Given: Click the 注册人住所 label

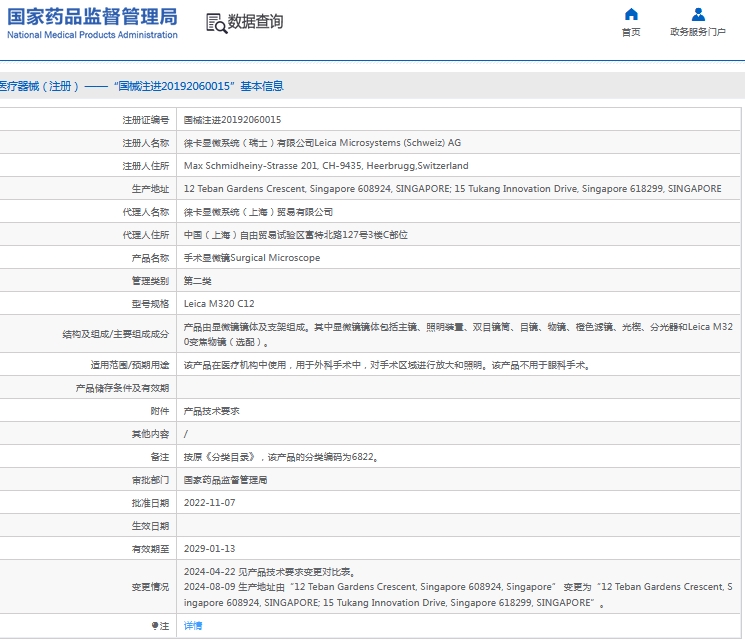Looking at the screenshot, I should point(146,166).
